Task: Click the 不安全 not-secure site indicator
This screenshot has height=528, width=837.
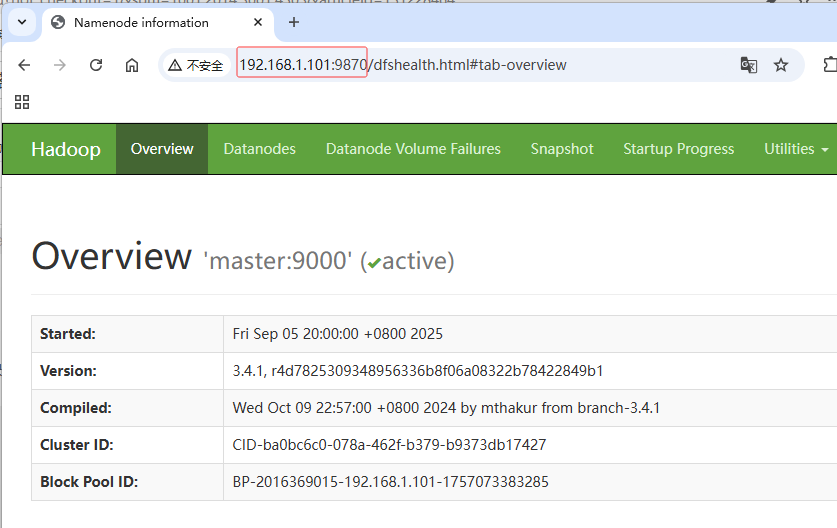Action: click(195, 65)
